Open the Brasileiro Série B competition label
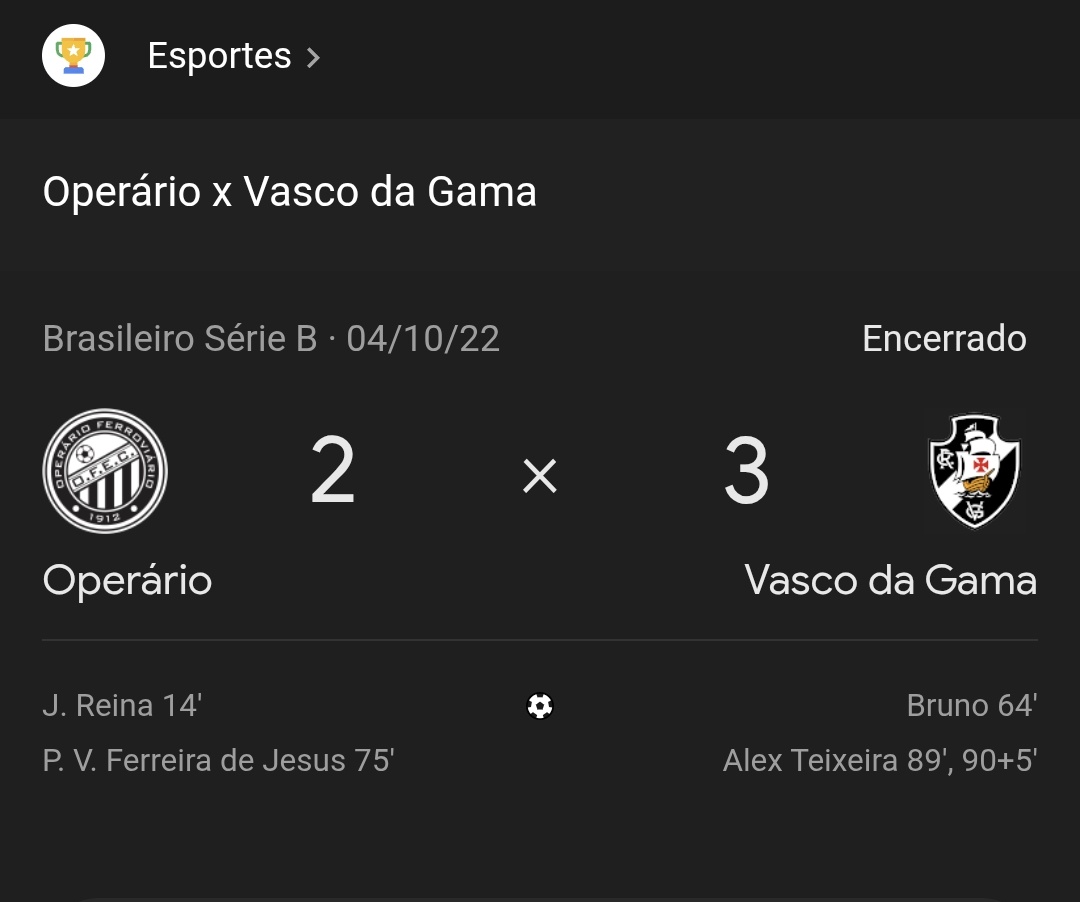Screen dimensions: 1080x902 [180, 339]
